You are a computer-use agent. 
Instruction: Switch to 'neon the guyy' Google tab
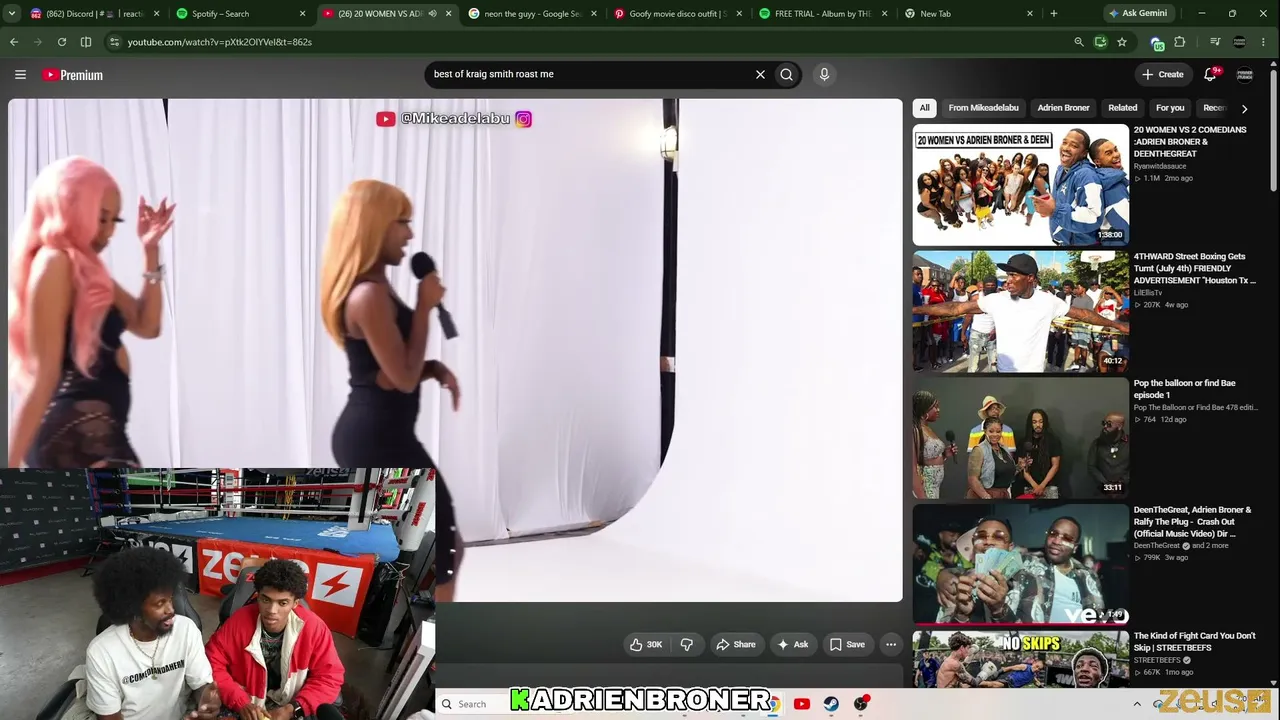pos(531,14)
